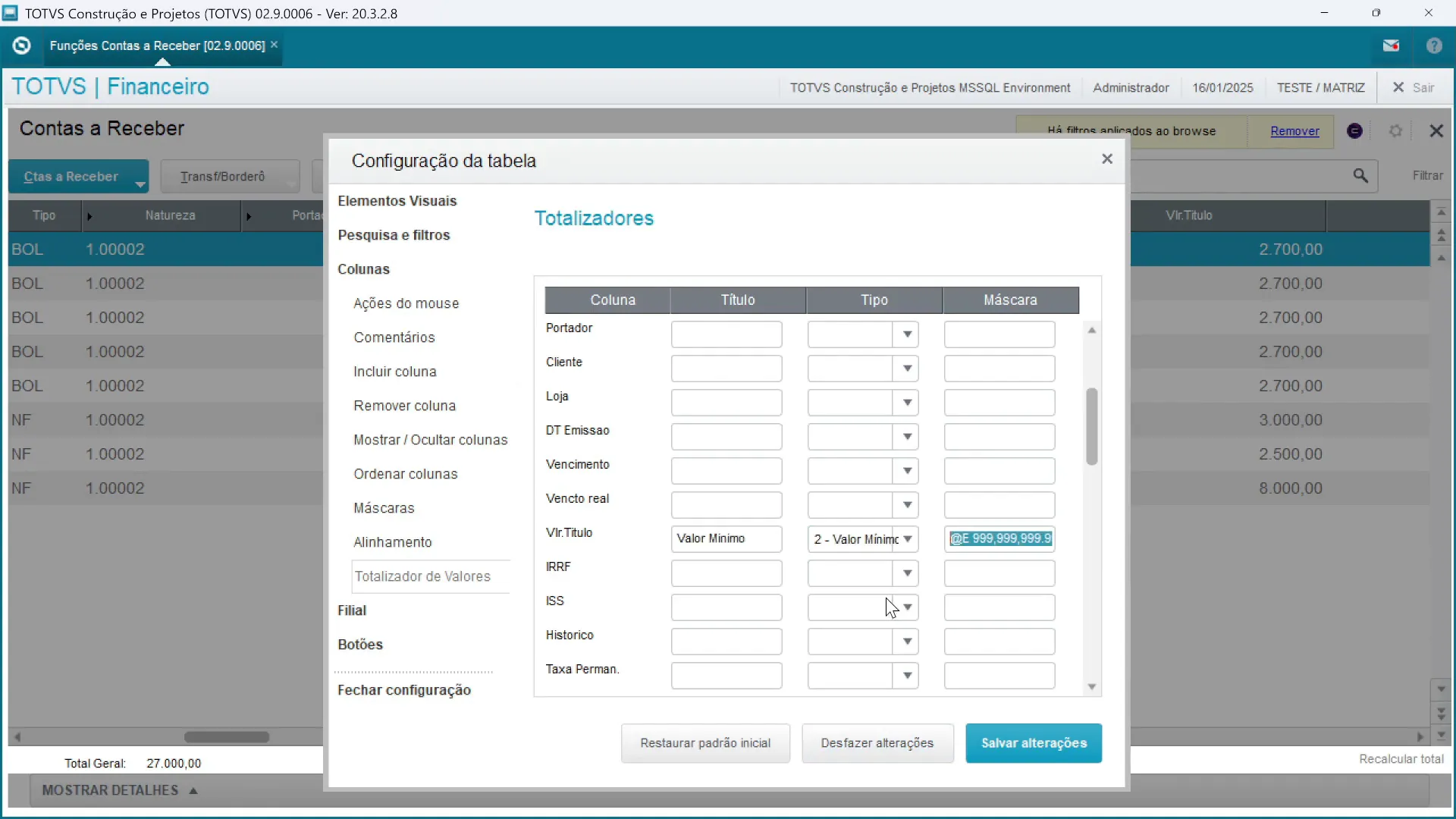Image resolution: width=1456 pixels, height=819 pixels.
Task: Click the browse horizontal scrollbar thumb
Action: pos(227,737)
